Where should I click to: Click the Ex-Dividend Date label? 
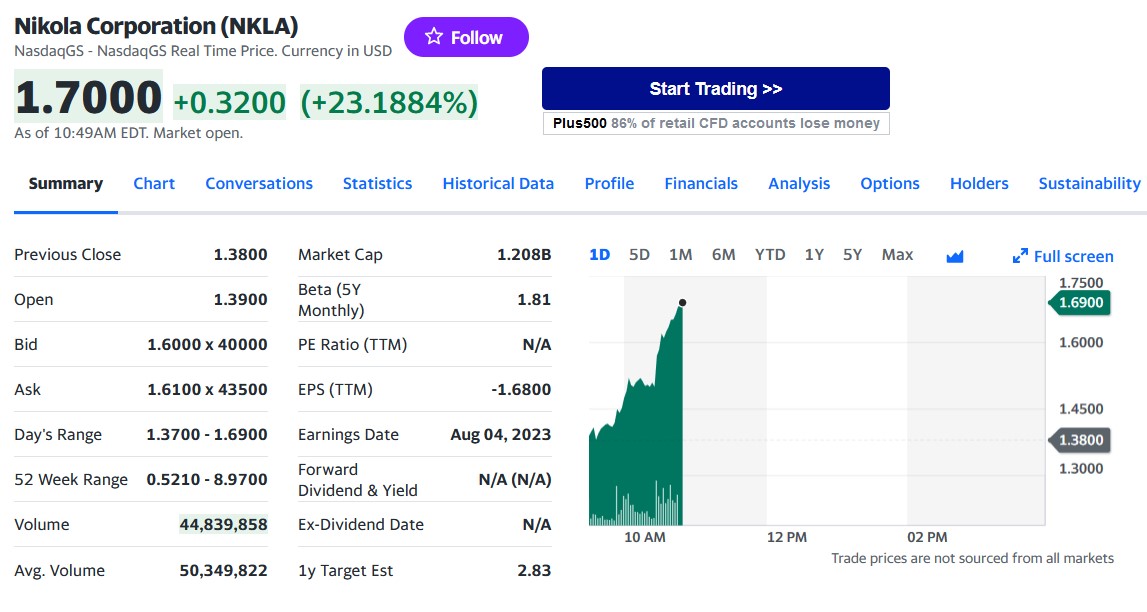click(361, 524)
